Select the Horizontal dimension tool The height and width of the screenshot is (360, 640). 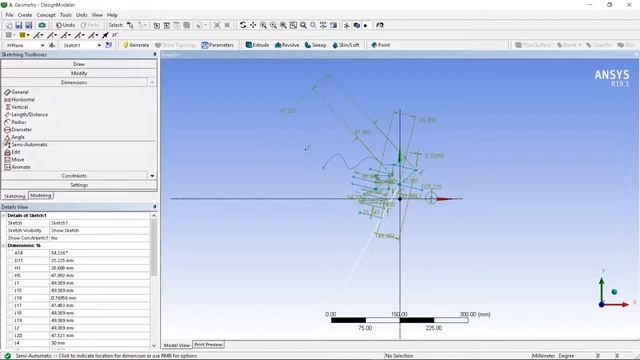(19, 100)
